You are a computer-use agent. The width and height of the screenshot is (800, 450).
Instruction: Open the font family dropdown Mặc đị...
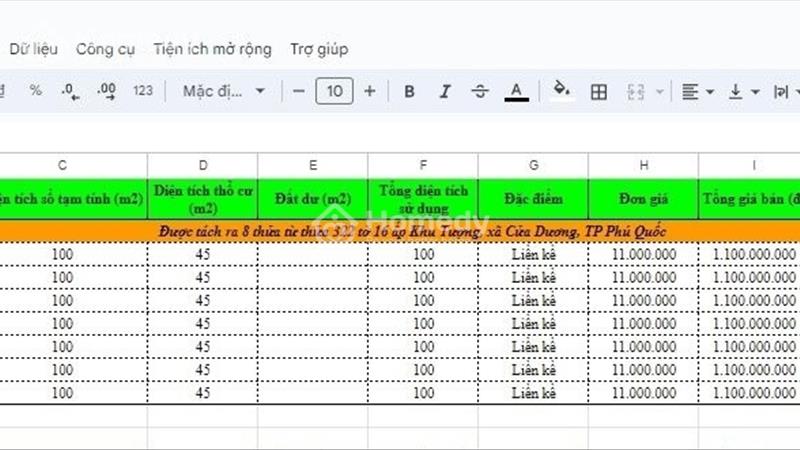pyautogui.click(x=223, y=91)
